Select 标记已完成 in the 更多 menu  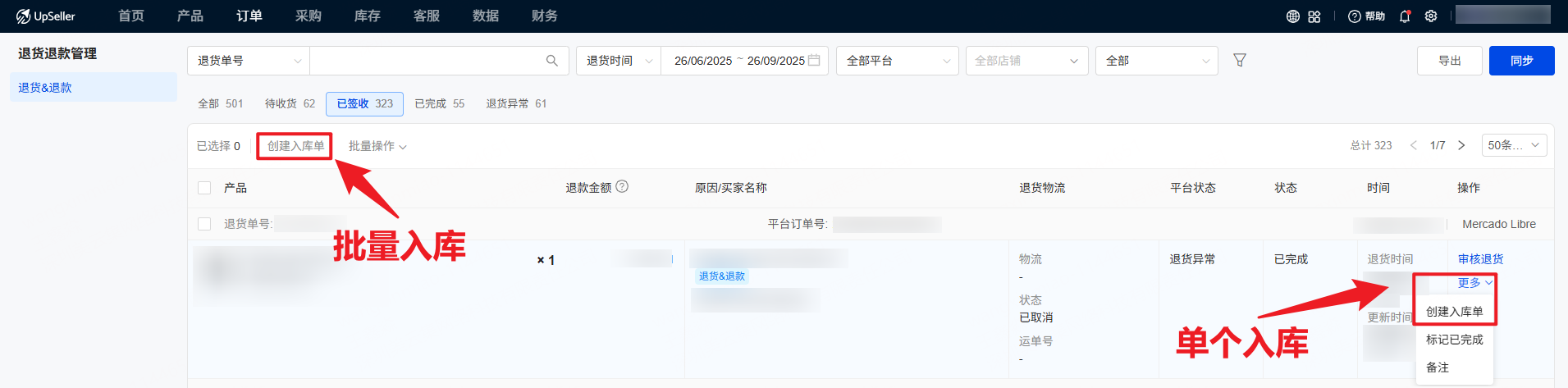pyautogui.click(x=1454, y=340)
